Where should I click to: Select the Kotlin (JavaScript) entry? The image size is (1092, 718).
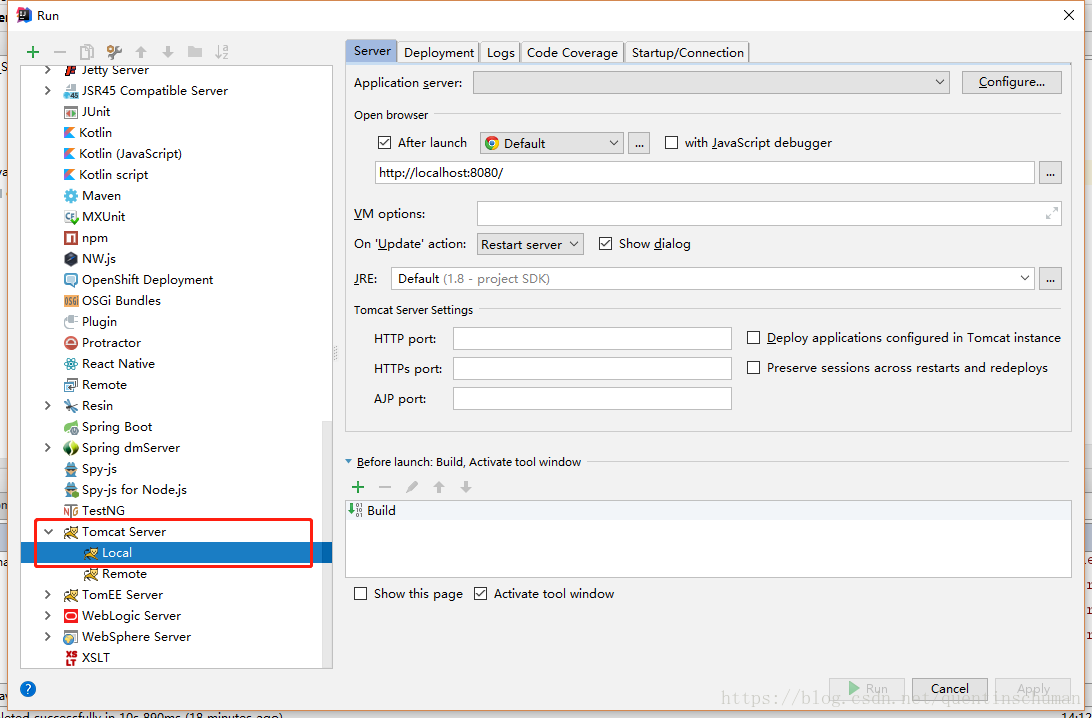130,154
